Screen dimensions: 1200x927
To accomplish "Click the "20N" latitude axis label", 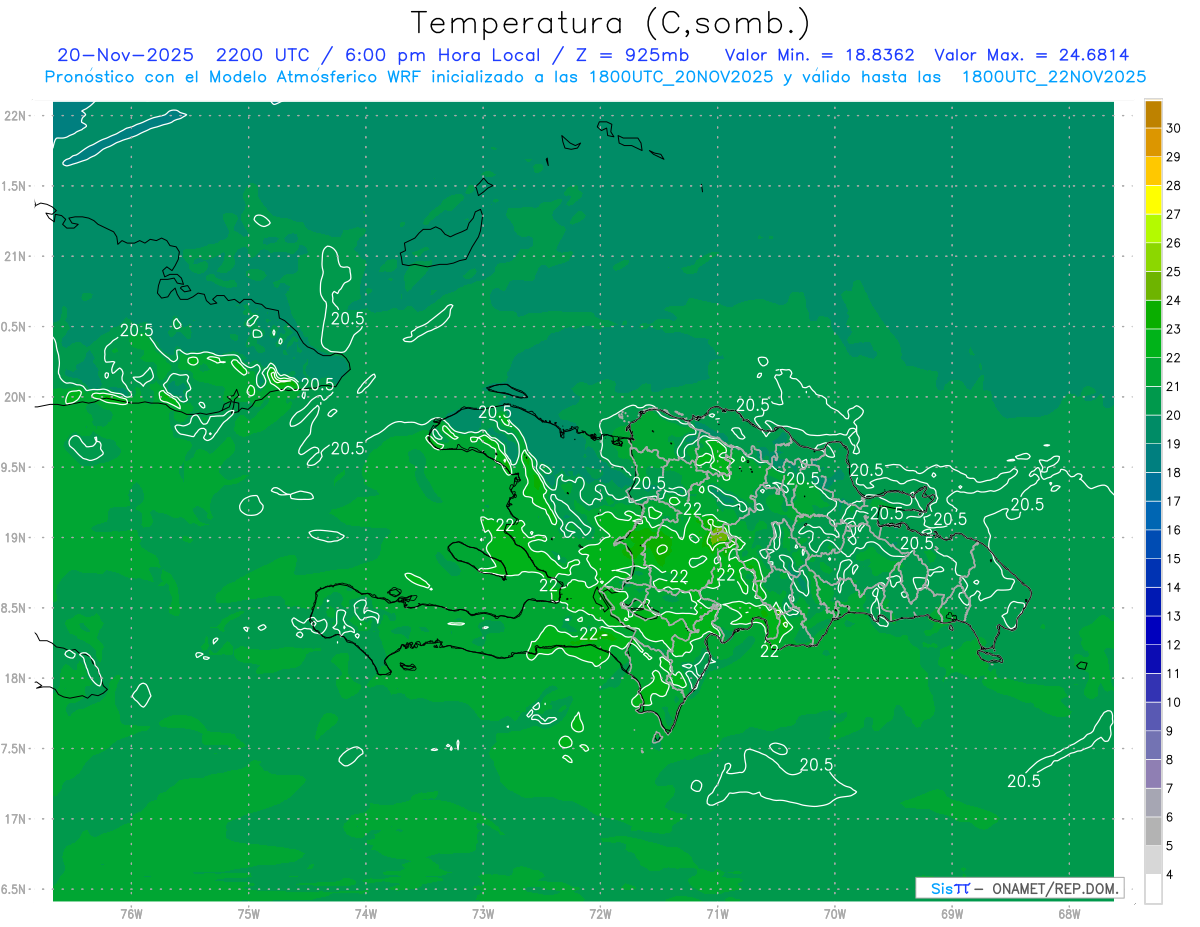I will (13, 397).
